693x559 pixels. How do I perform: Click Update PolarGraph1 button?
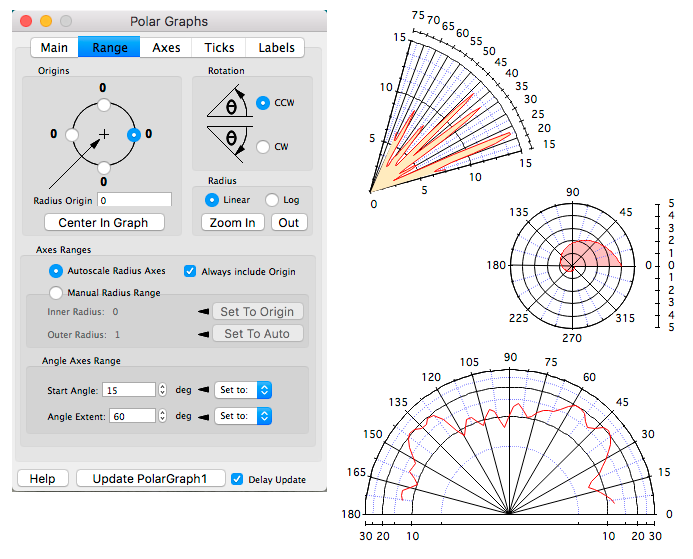click(x=150, y=479)
